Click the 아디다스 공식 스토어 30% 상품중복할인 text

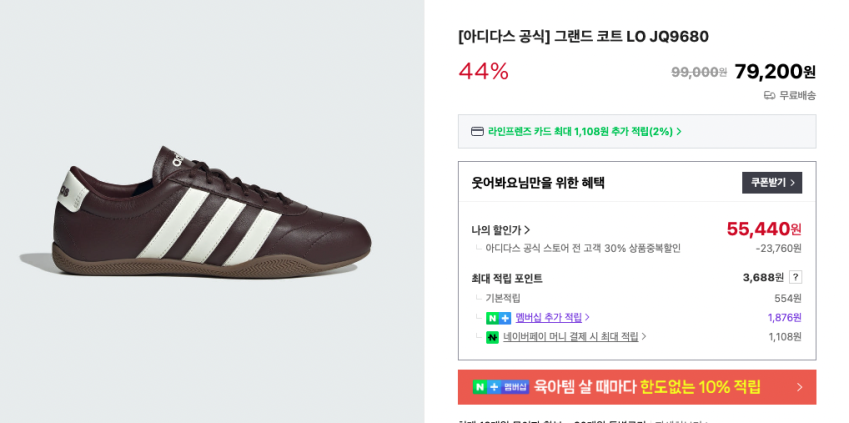(582, 248)
